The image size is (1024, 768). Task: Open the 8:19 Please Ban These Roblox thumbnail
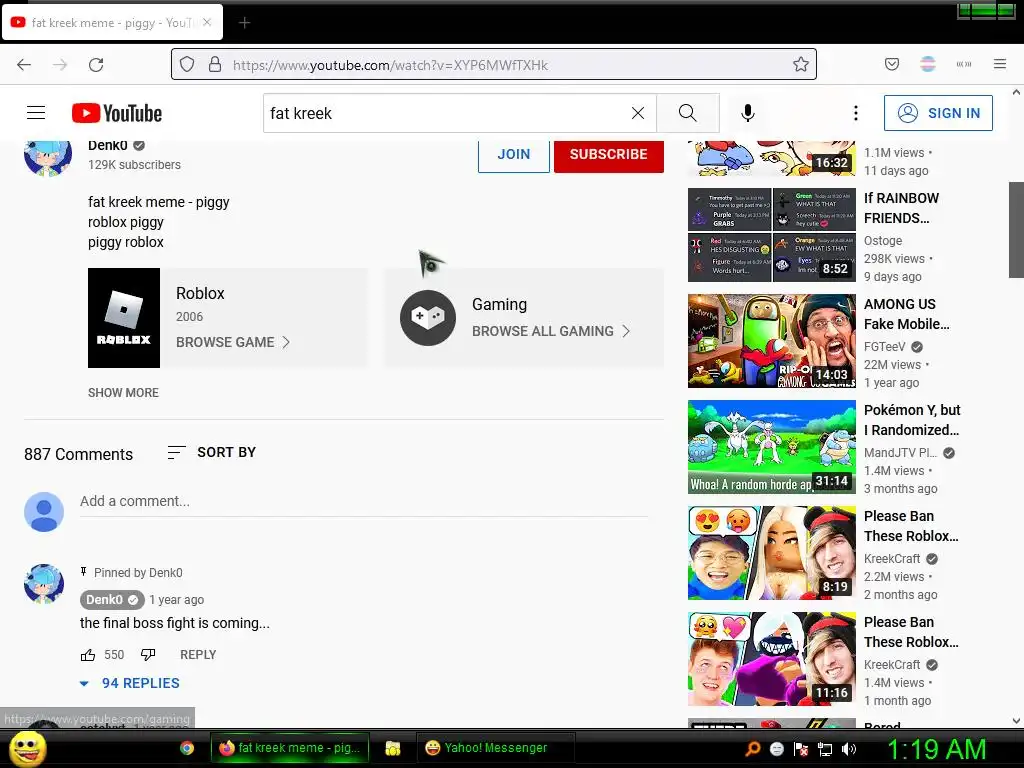(772, 552)
